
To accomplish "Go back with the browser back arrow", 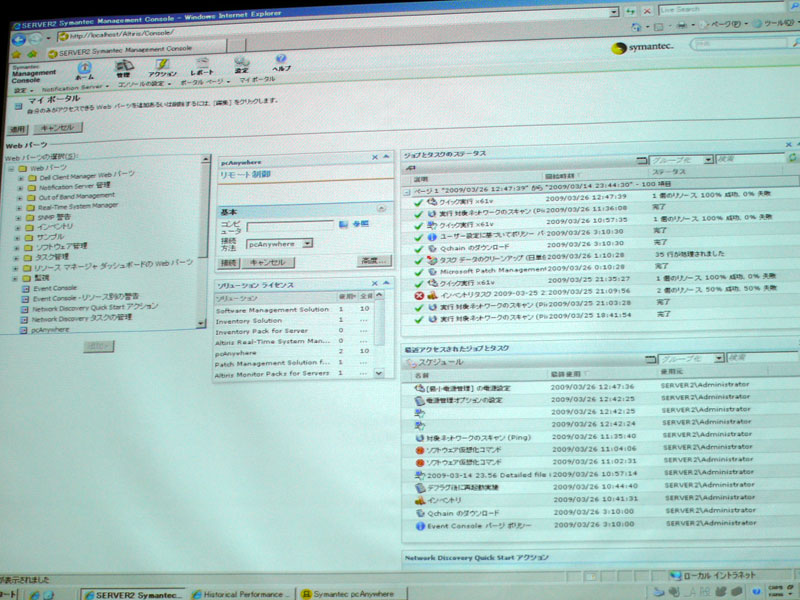I will pyautogui.click(x=19, y=40).
